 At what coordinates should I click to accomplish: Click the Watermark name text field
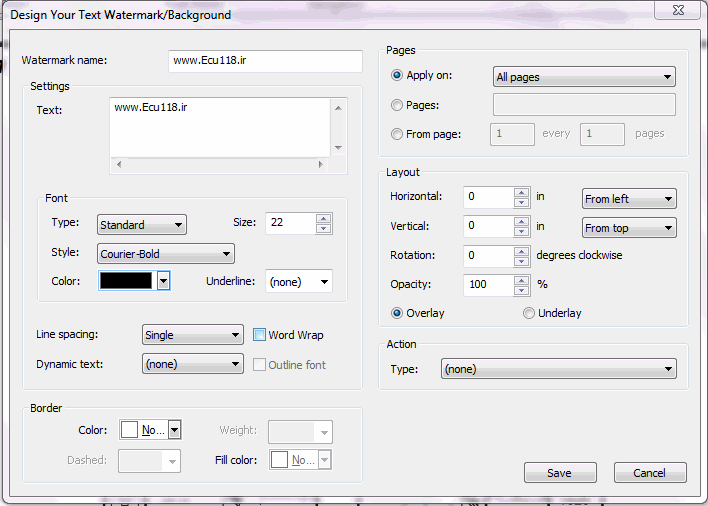(265, 61)
